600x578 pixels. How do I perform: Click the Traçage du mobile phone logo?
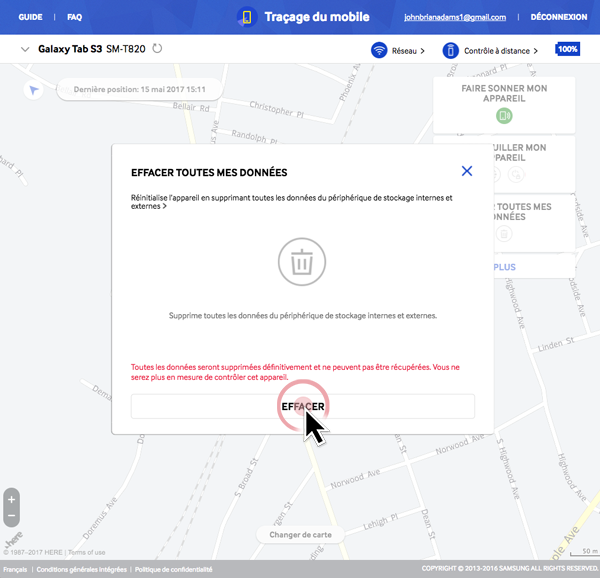[247, 17]
